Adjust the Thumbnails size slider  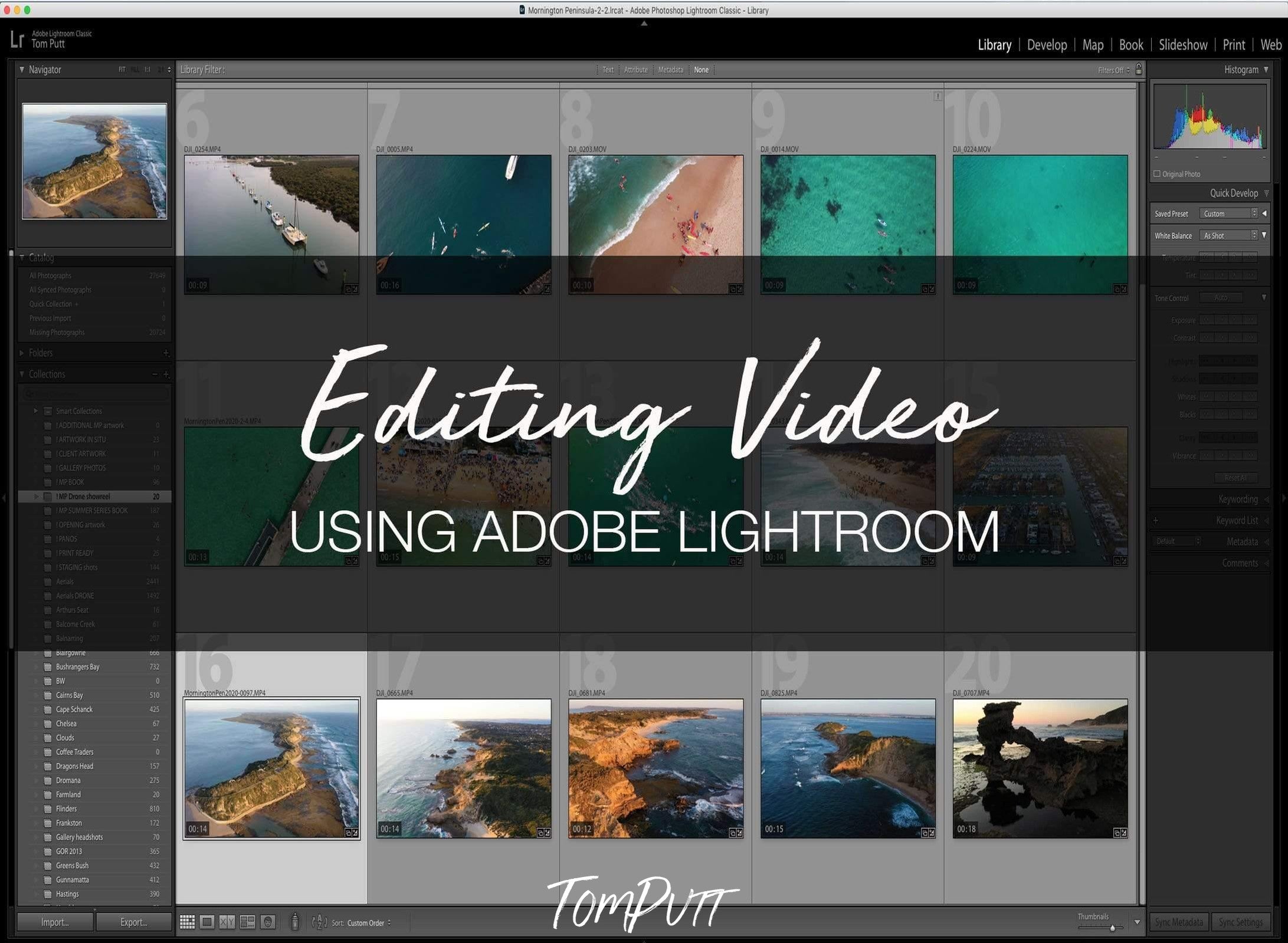(1112, 928)
